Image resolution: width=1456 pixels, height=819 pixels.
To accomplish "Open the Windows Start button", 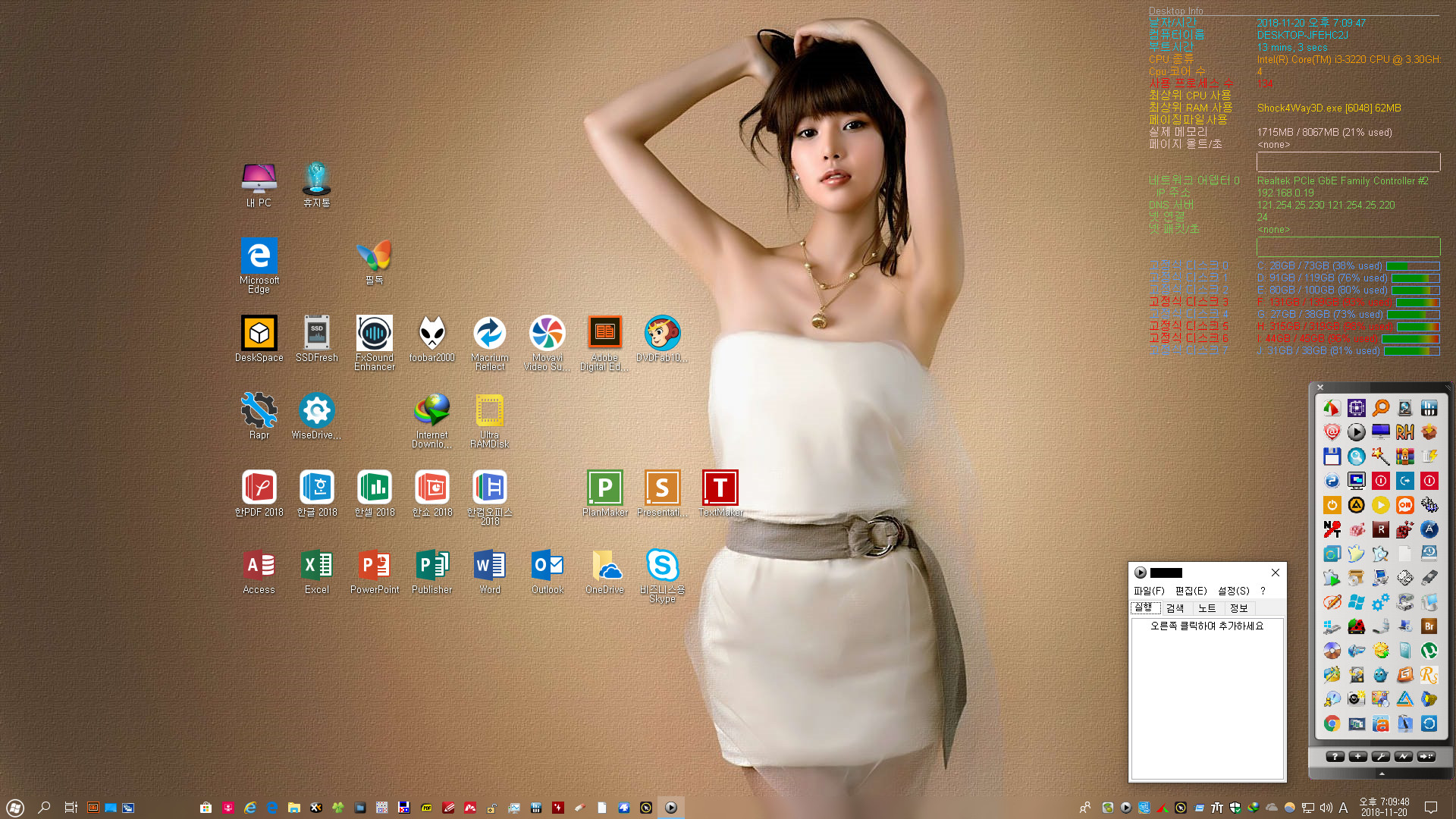I will [x=15, y=808].
